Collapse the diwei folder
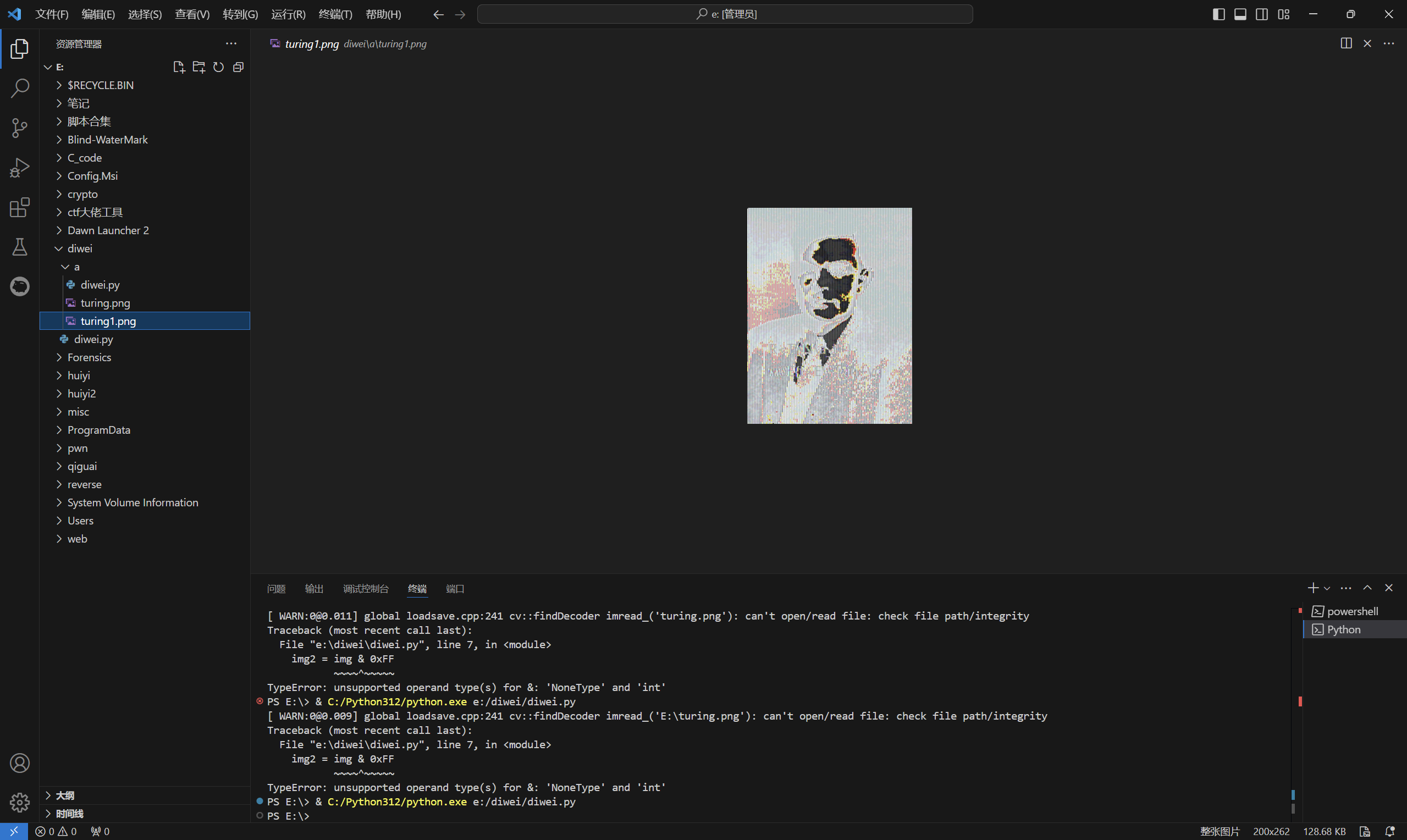The height and width of the screenshot is (840, 1407). [145, 248]
